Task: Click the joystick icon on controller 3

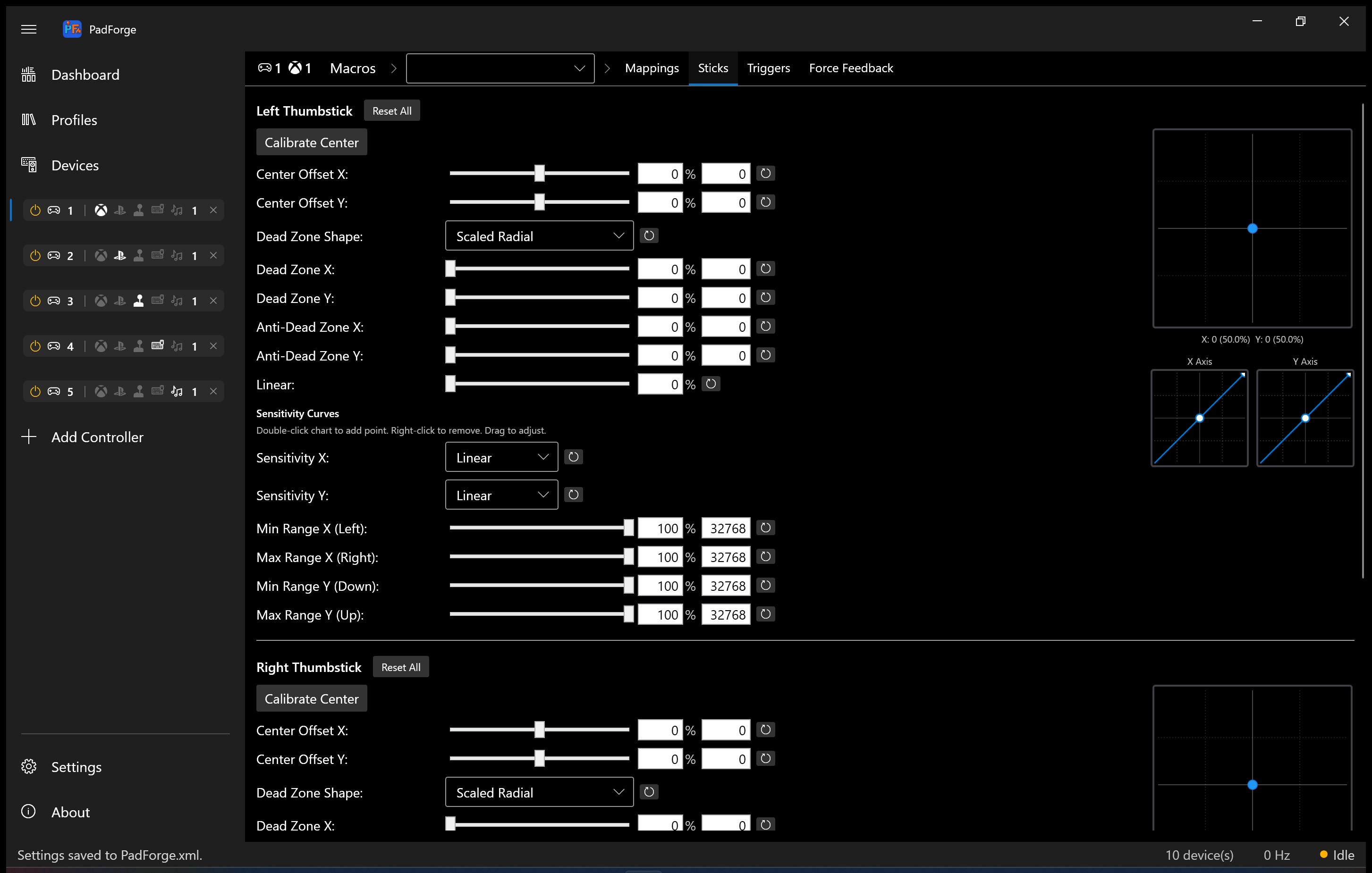Action: pos(139,301)
